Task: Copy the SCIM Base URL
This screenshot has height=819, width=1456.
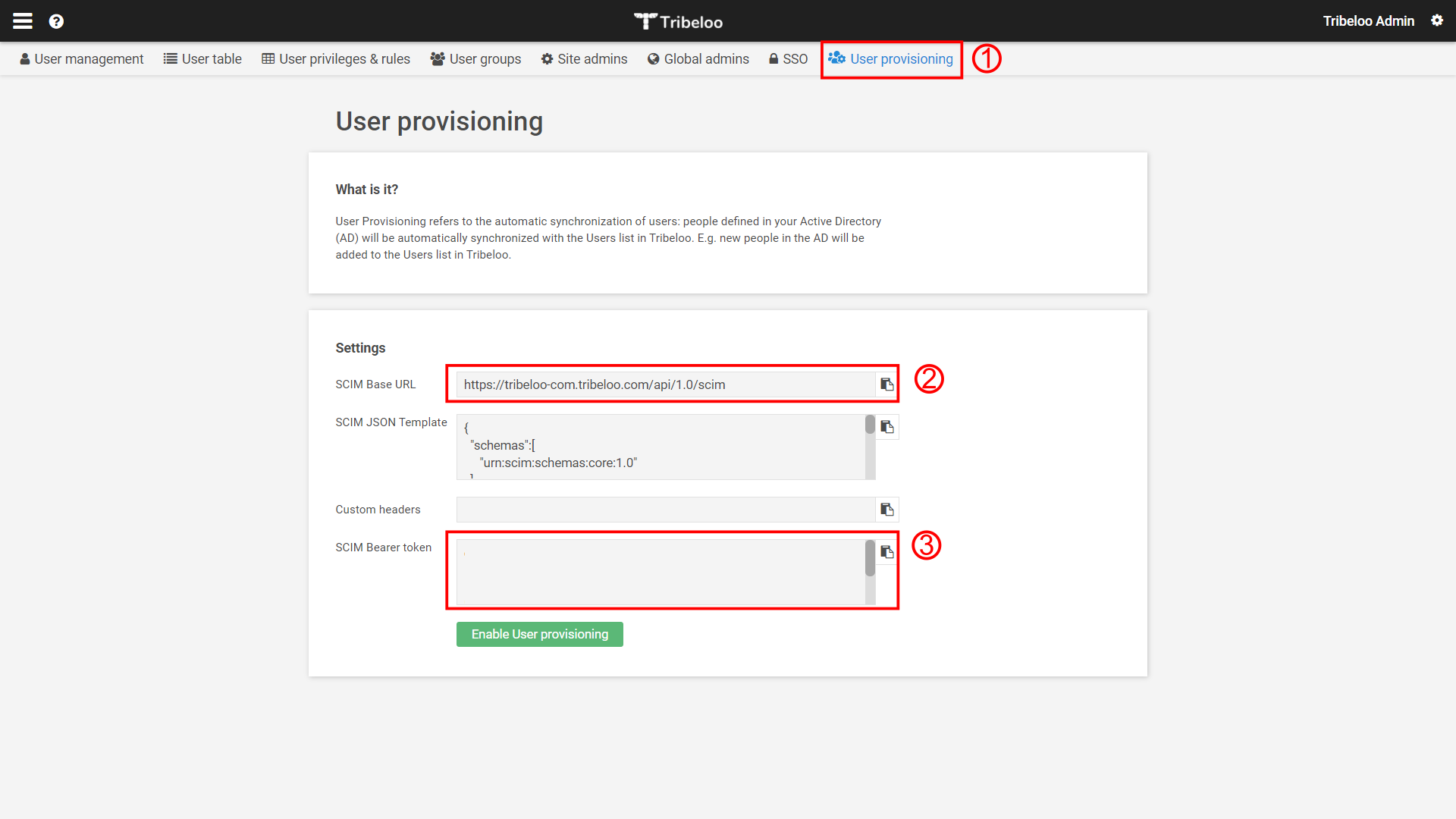Action: click(x=886, y=384)
